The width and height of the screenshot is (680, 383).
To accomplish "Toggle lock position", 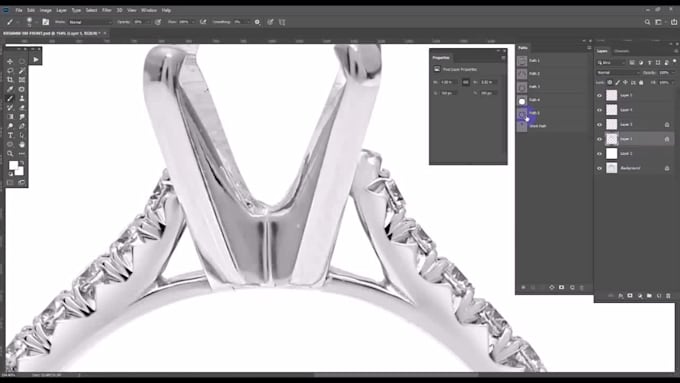I will click(x=625, y=82).
